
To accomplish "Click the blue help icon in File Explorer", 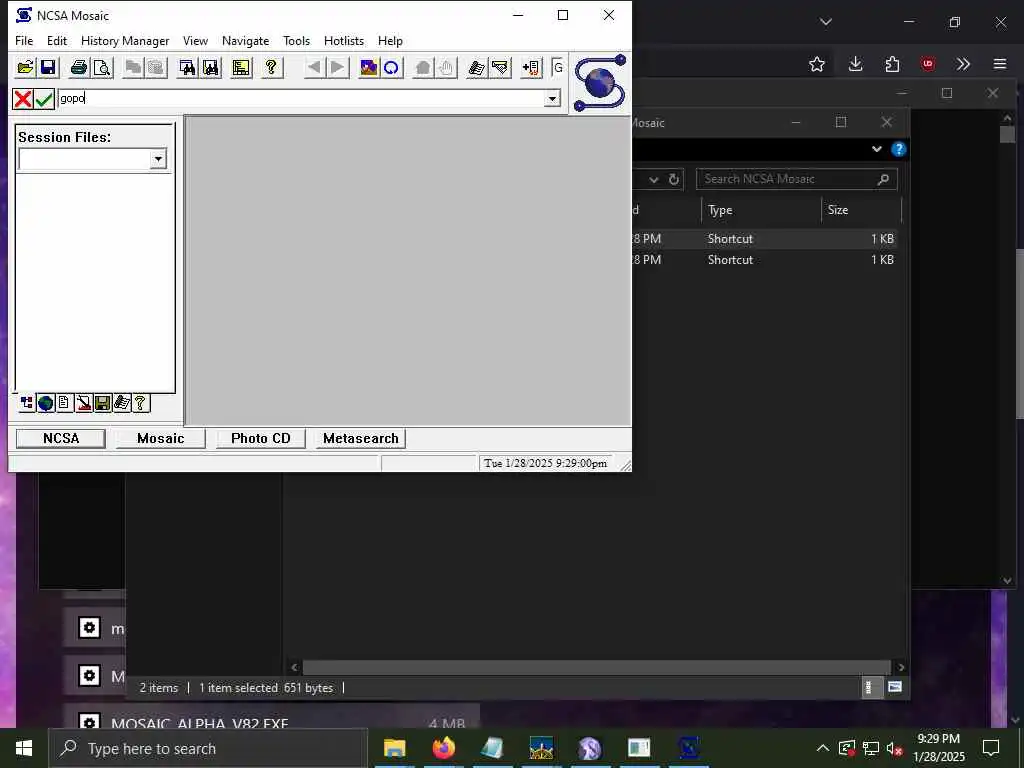I will click(899, 149).
